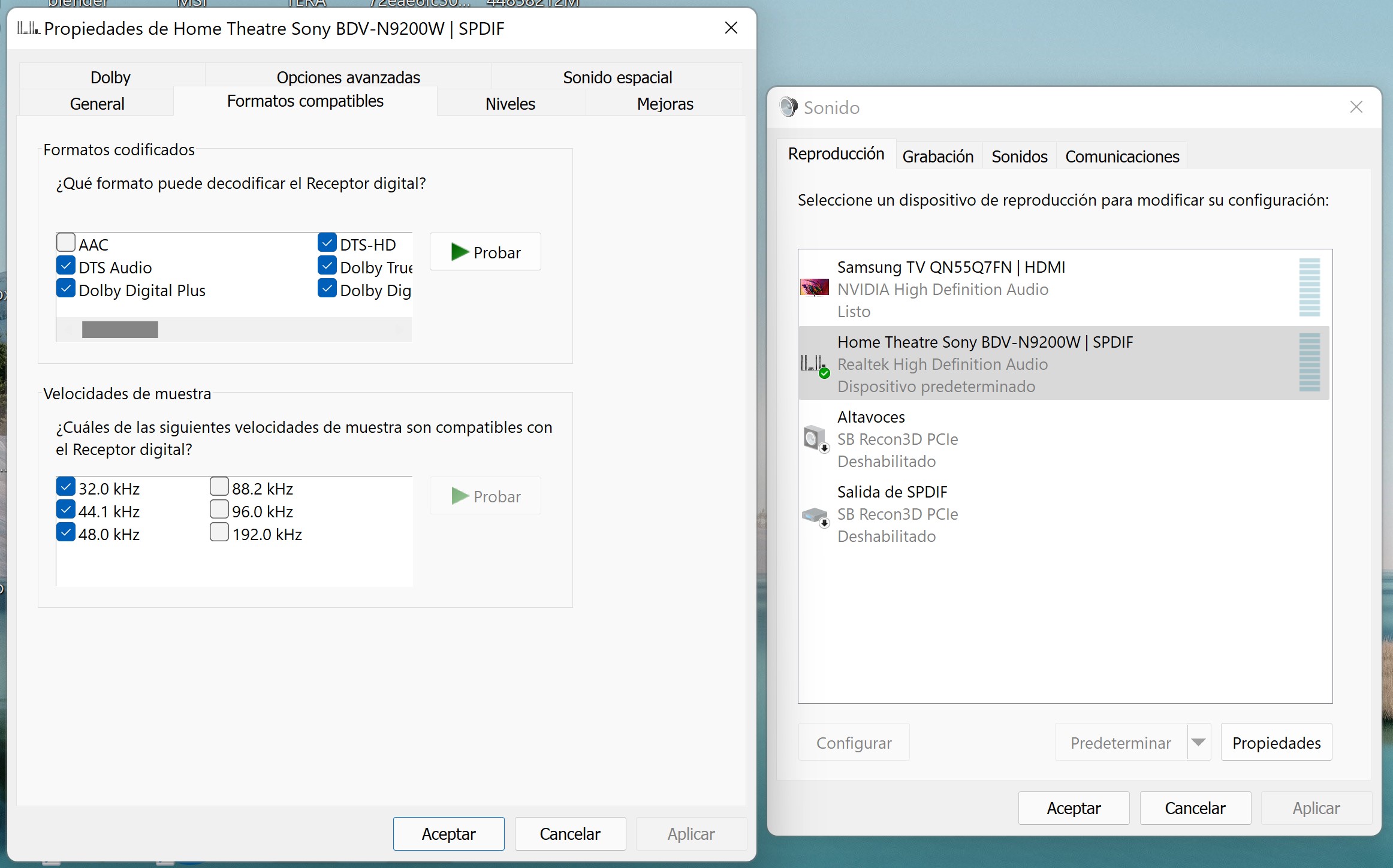Select the Samsung TV QN55Q7FN HDMI device
This screenshot has height=868, width=1393.
point(1064,288)
